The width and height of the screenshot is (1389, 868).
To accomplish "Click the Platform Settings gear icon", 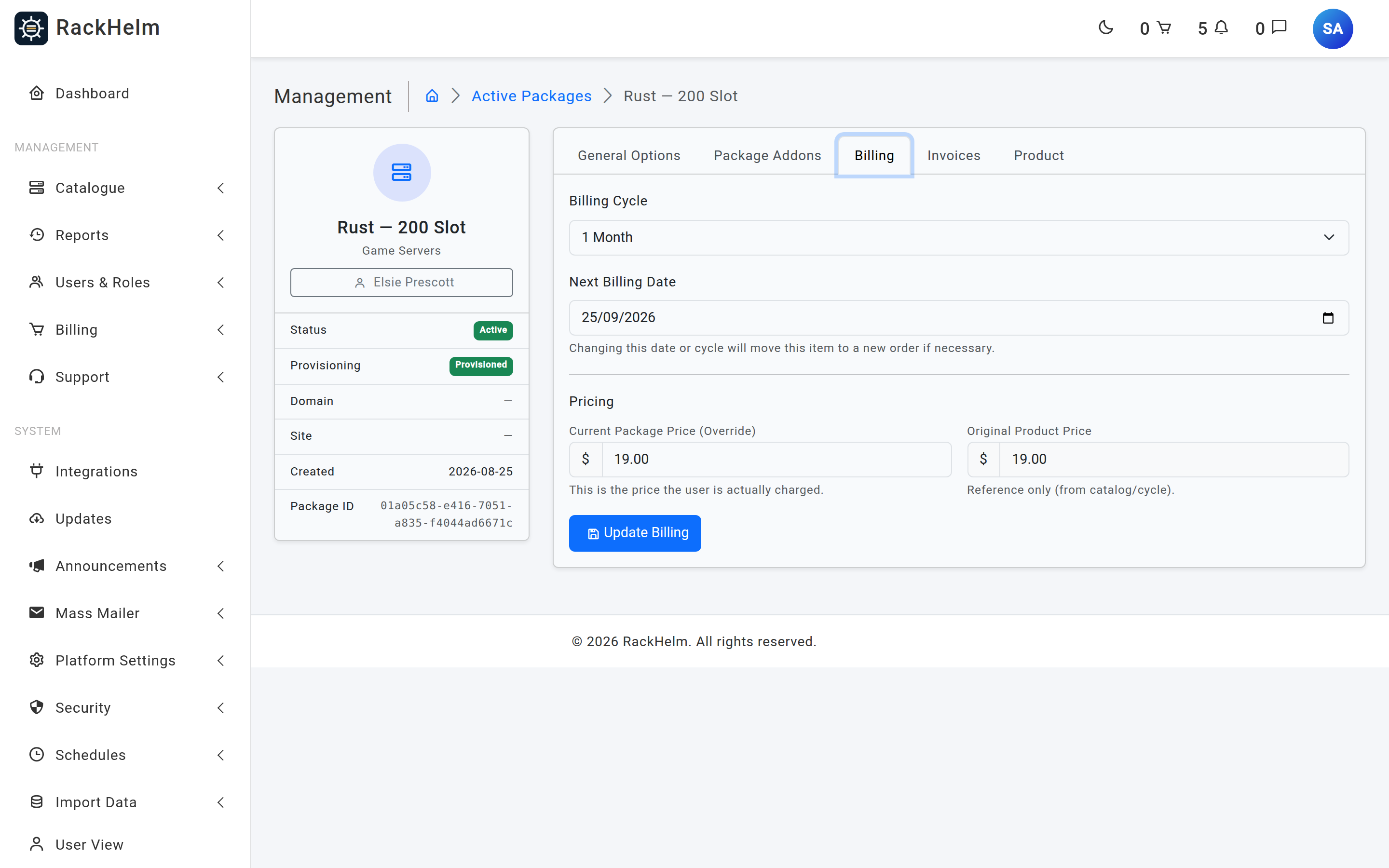I will pyautogui.click(x=37, y=660).
